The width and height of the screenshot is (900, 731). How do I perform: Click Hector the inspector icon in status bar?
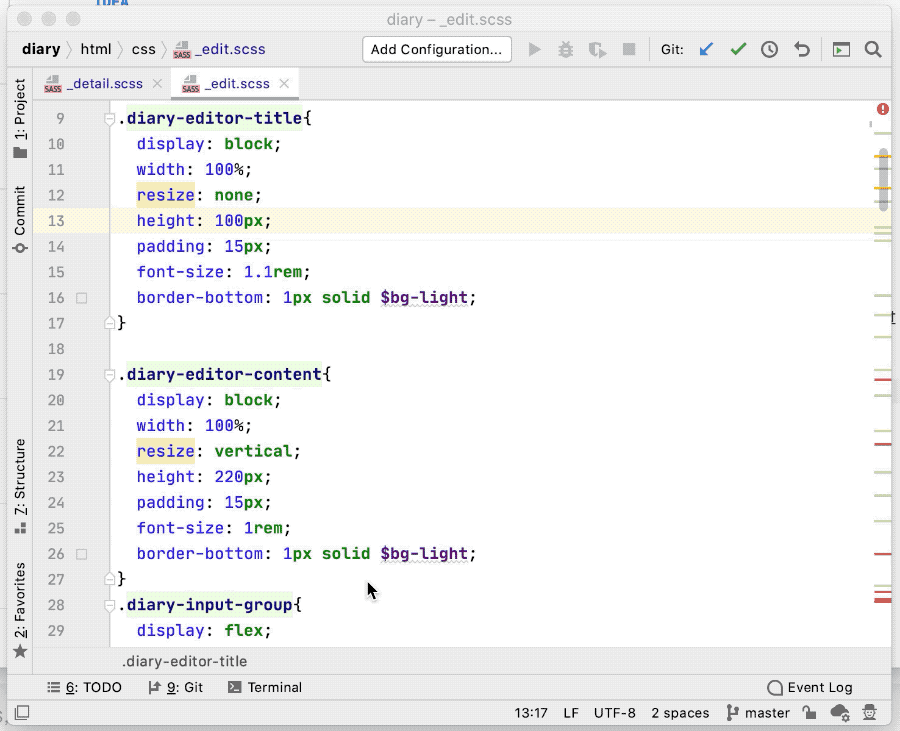pyautogui.click(x=869, y=712)
